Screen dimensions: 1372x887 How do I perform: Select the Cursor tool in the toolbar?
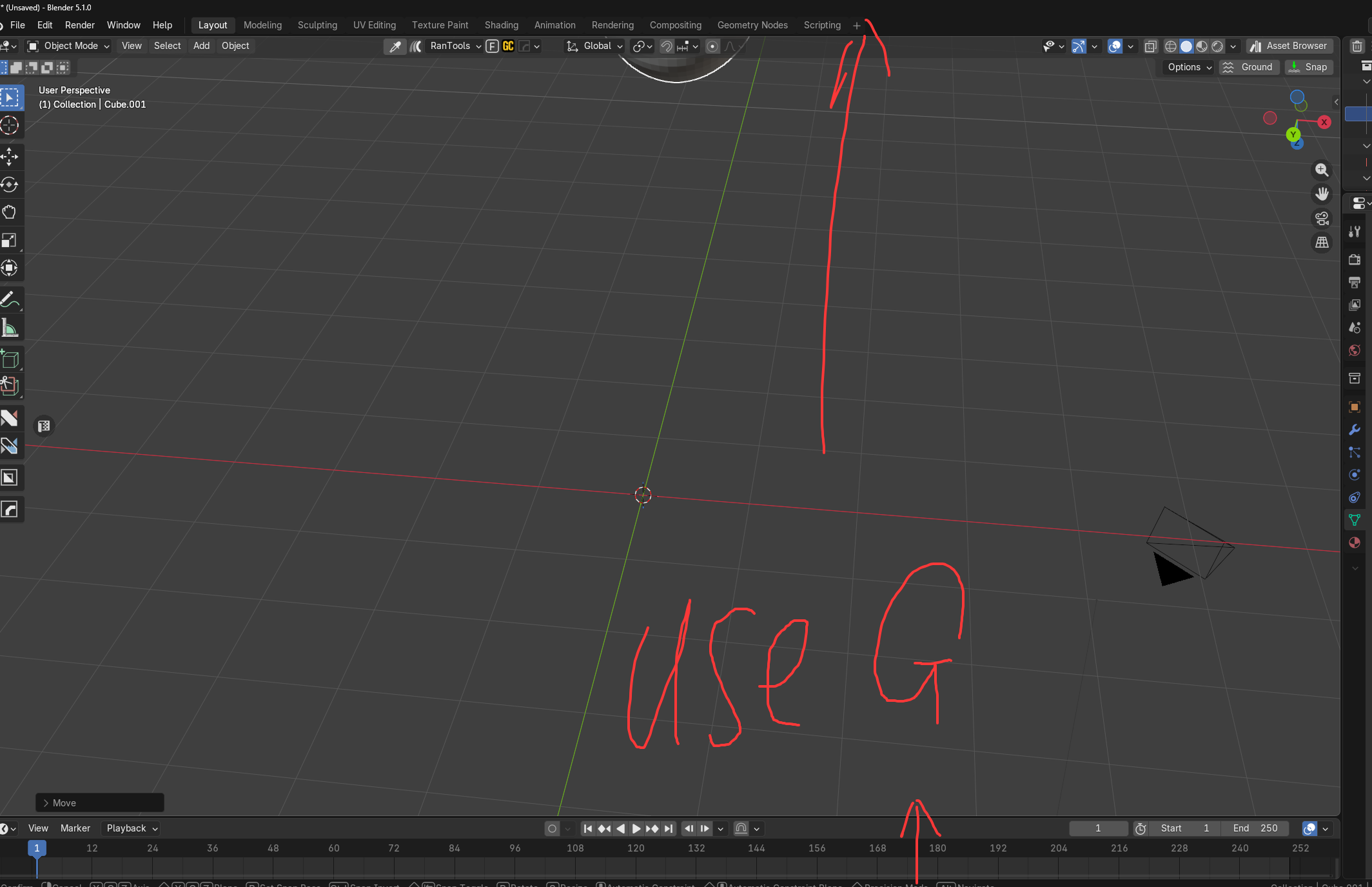10,126
